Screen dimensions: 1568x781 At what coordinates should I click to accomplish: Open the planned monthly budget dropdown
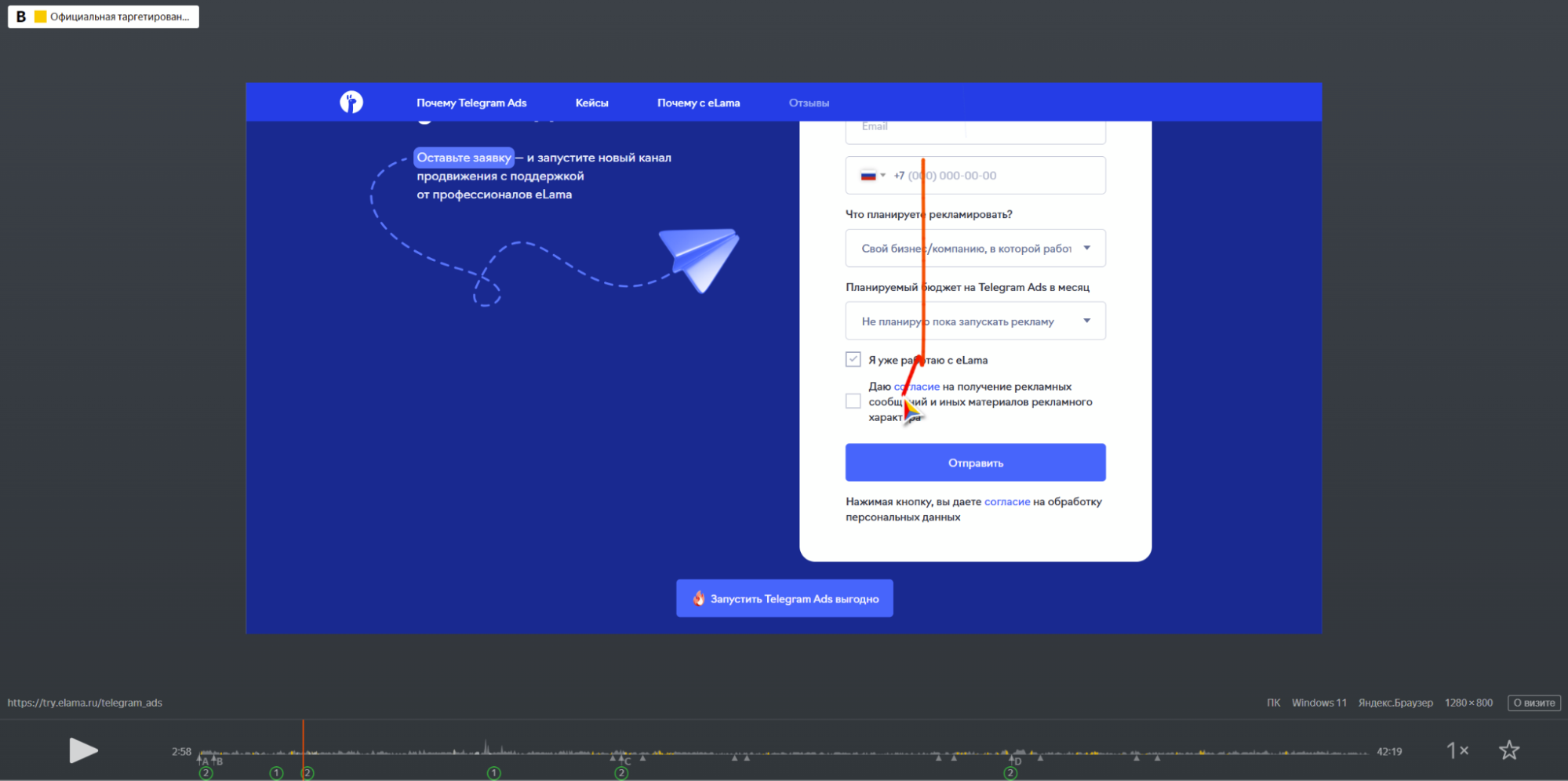pyautogui.click(x=975, y=321)
